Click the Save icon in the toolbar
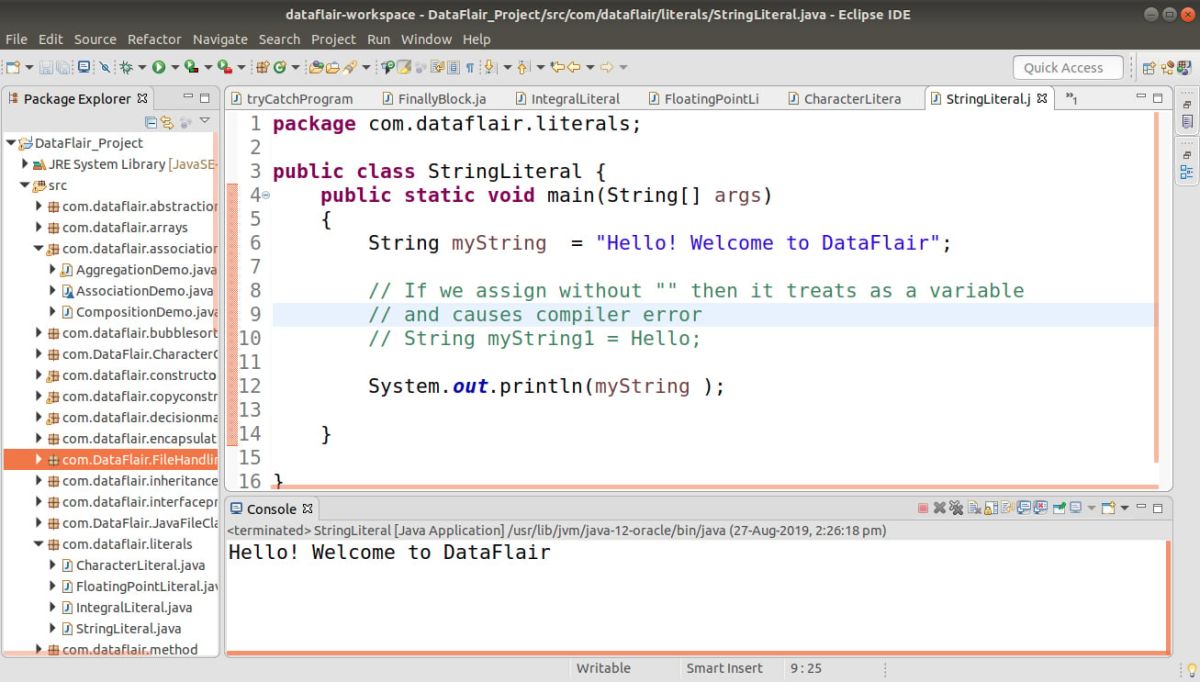Image resolution: width=1200 pixels, height=682 pixels. point(45,67)
